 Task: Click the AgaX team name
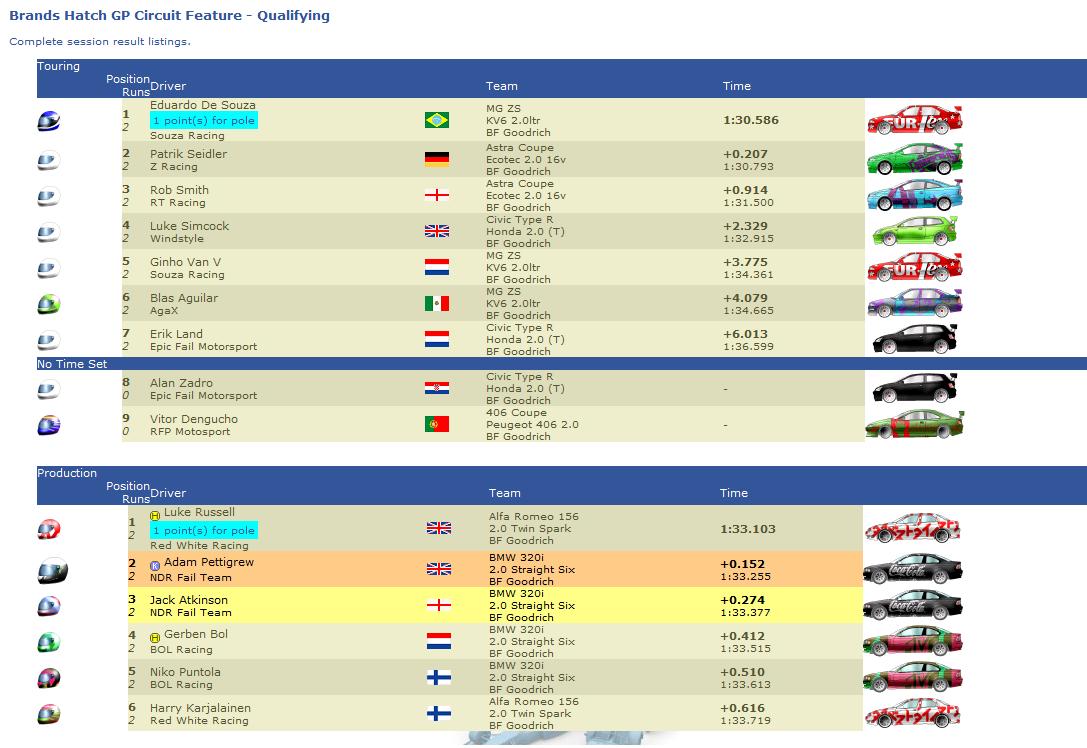point(164,311)
